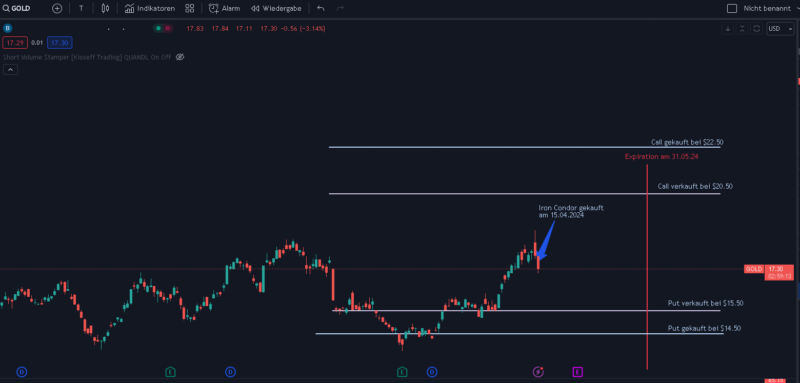This screenshot has width=800, height=383.
Task: Click the 17.83 open price value
Action: tap(195, 29)
